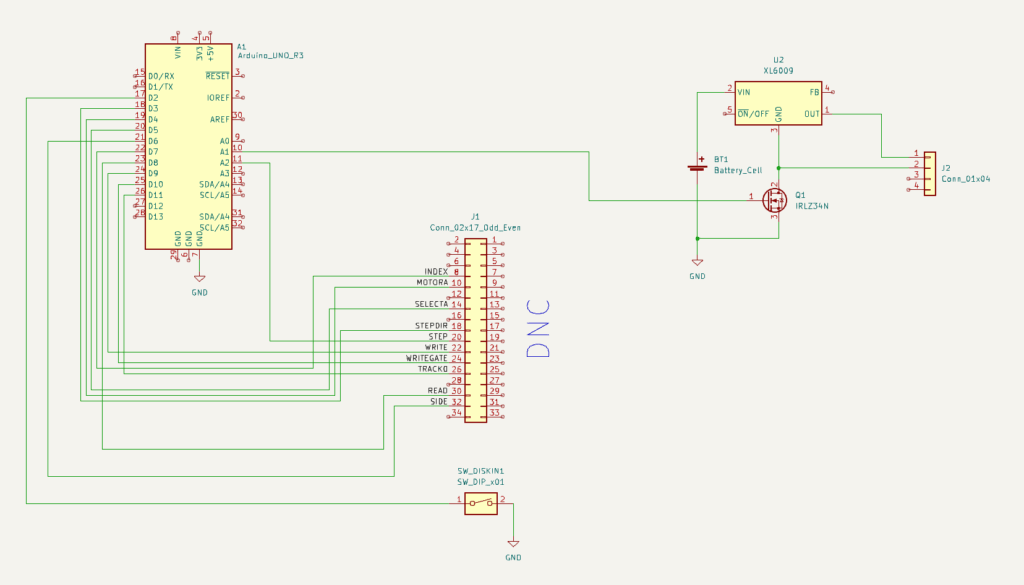Viewport: 1024px width, 585px height.
Task: Click the INDEX label on connector J1
Action: (x=436, y=272)
